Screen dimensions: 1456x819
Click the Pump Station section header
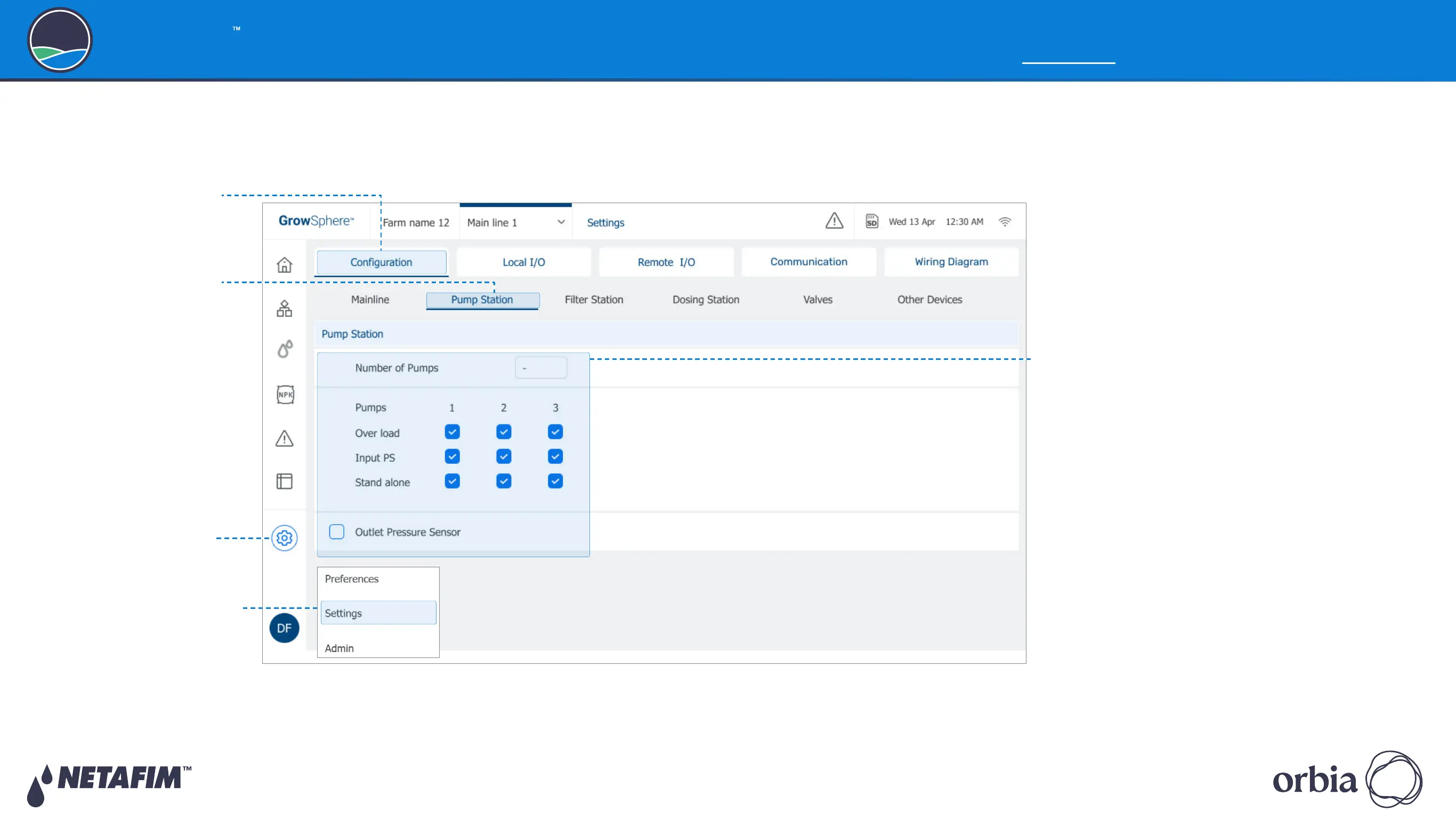666,334
